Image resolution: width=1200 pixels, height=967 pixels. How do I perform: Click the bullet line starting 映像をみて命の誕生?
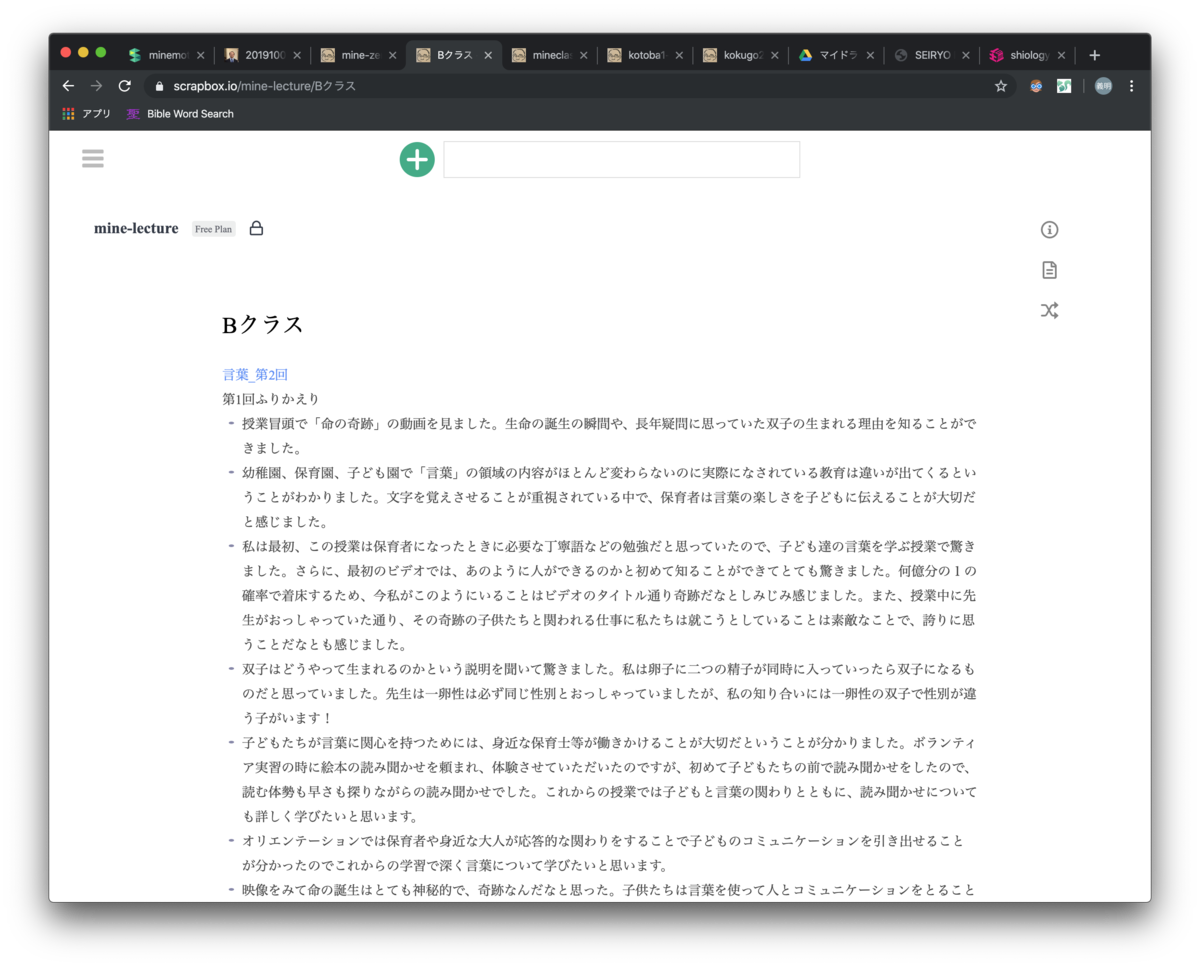pyautogui.click(x=609, y=888)
